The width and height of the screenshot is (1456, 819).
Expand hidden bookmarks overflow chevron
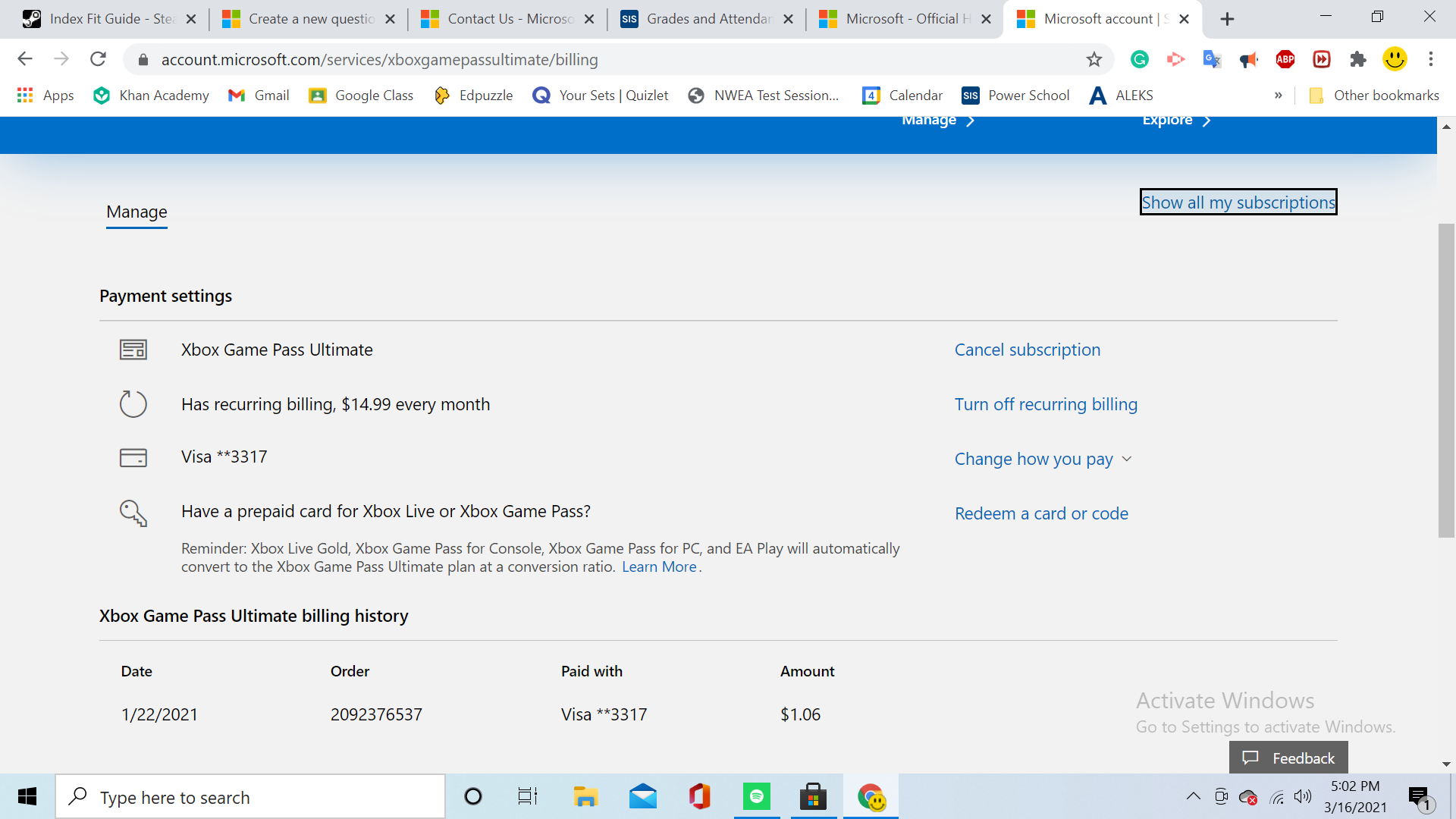click(1278, 96)
